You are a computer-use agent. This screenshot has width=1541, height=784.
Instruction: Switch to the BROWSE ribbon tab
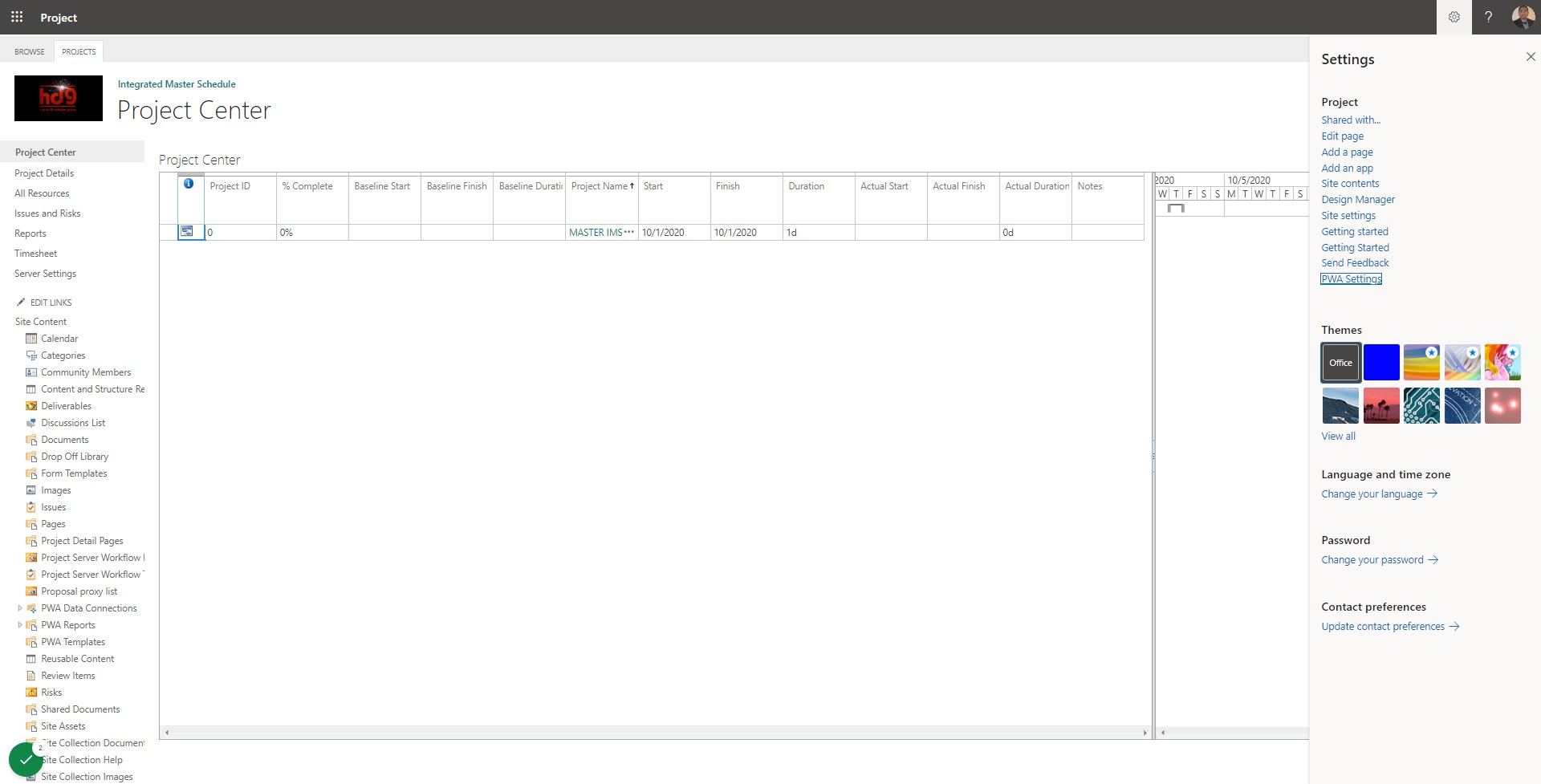click(30, 51)
